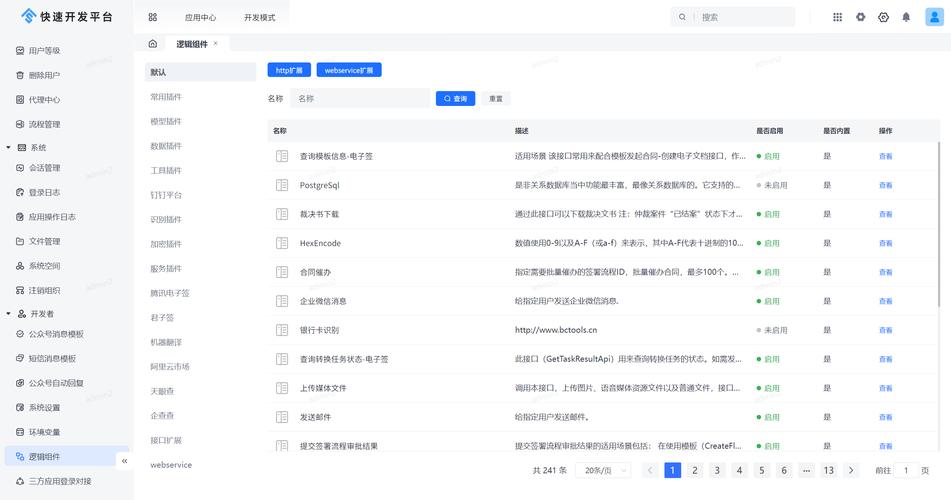Collapse the 开发者 sidebar group
Image resolution: width=951 pixels, height=500 pixels.
pyautogui.click(x=8, y=314)
